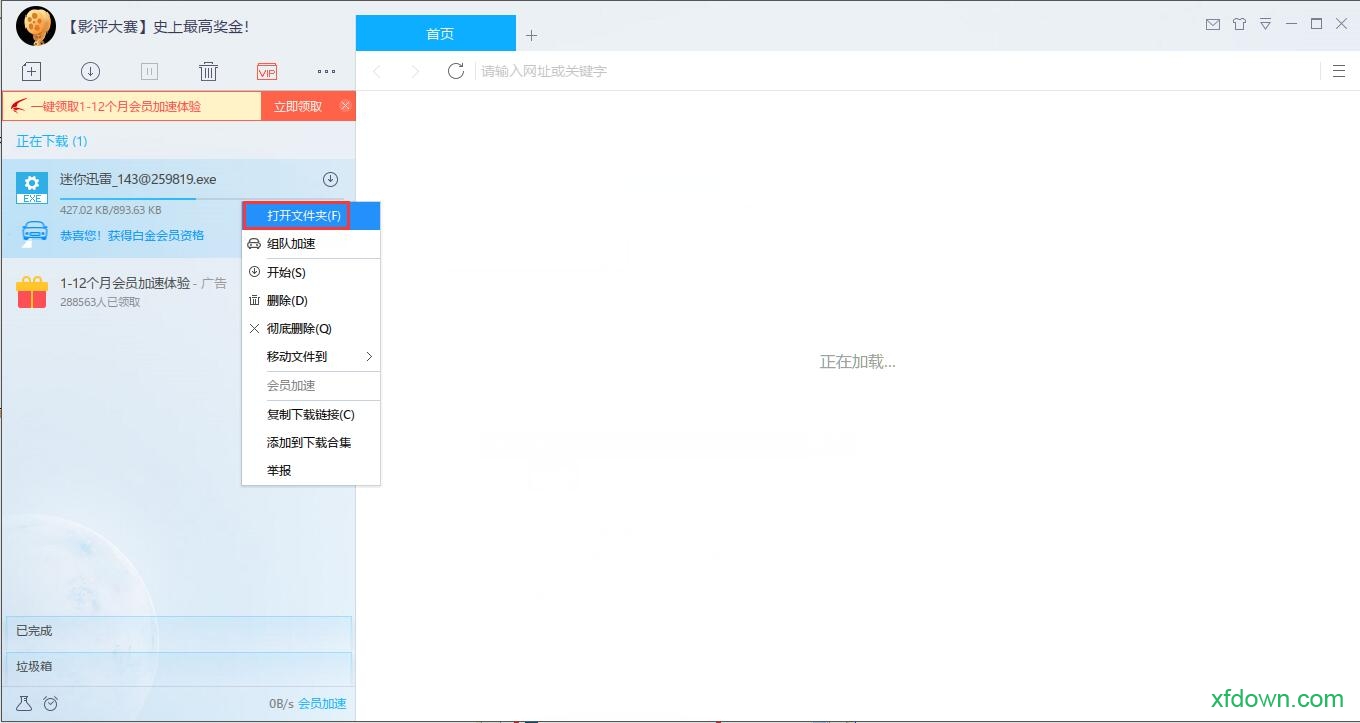Open a new tab with plus button
Image resolution: width=1360 pixels, height=723 pixels.
coord(531,35)
